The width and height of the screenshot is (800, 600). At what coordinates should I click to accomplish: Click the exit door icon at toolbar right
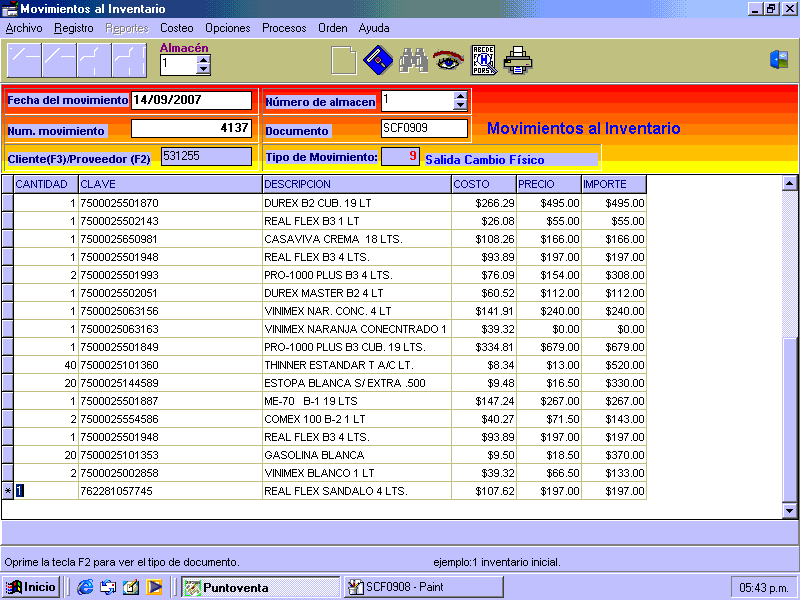coord(779,60)
